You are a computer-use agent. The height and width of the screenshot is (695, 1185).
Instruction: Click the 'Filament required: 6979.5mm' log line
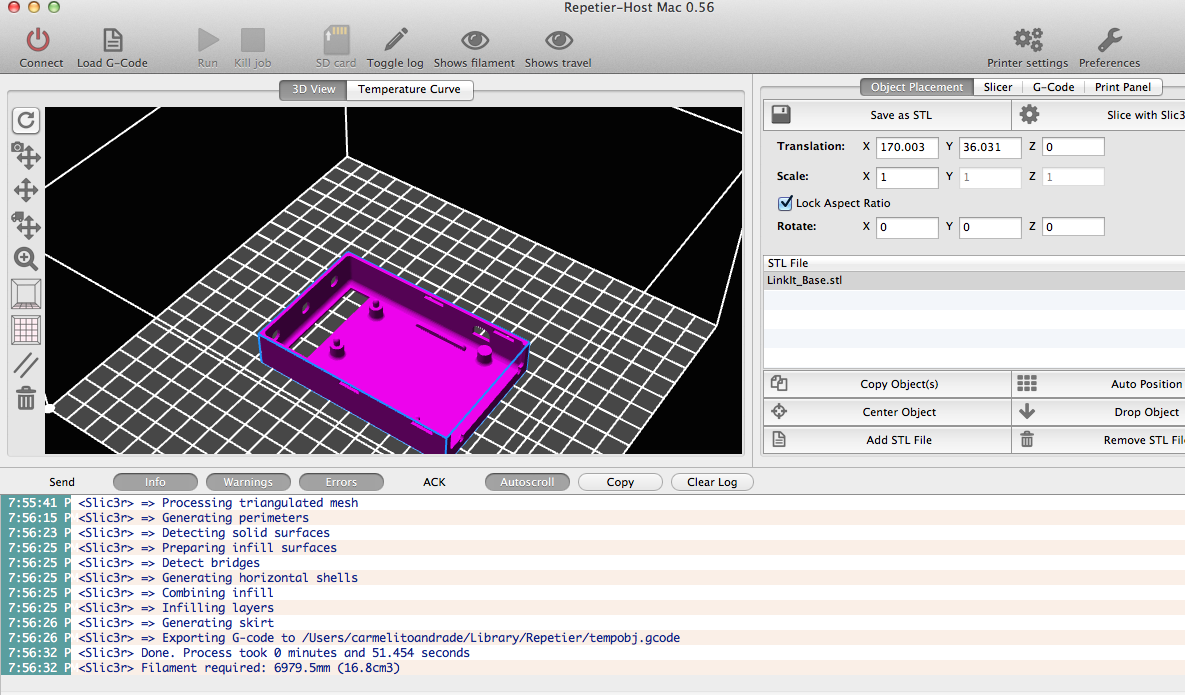pyautogui.click(x=270, y=668)
